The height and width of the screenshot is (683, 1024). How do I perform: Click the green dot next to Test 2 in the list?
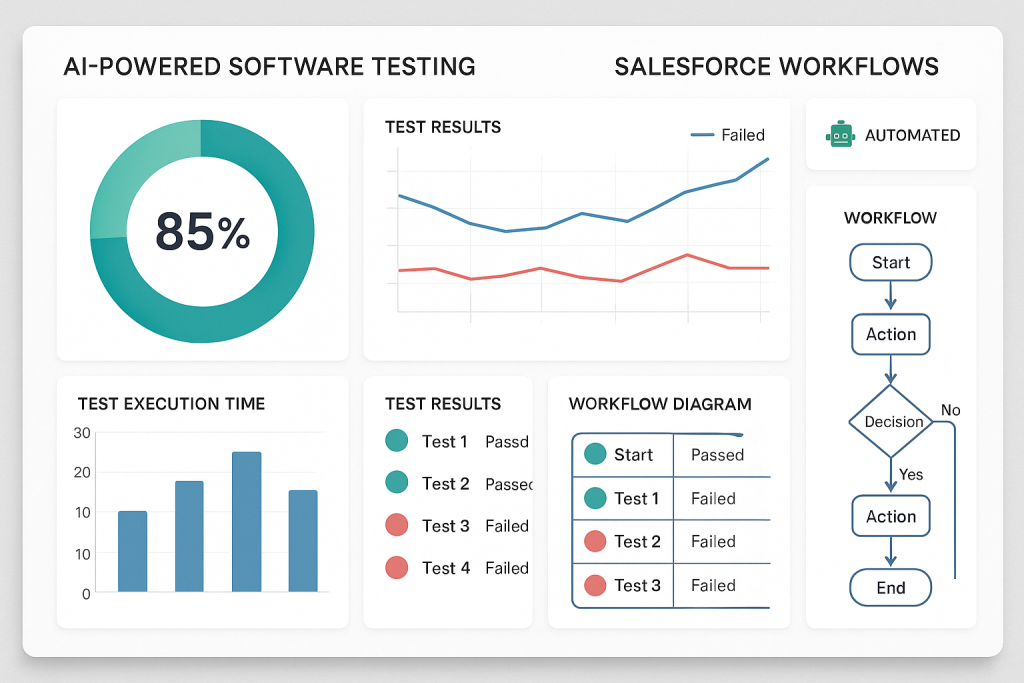tap(396, 483)
